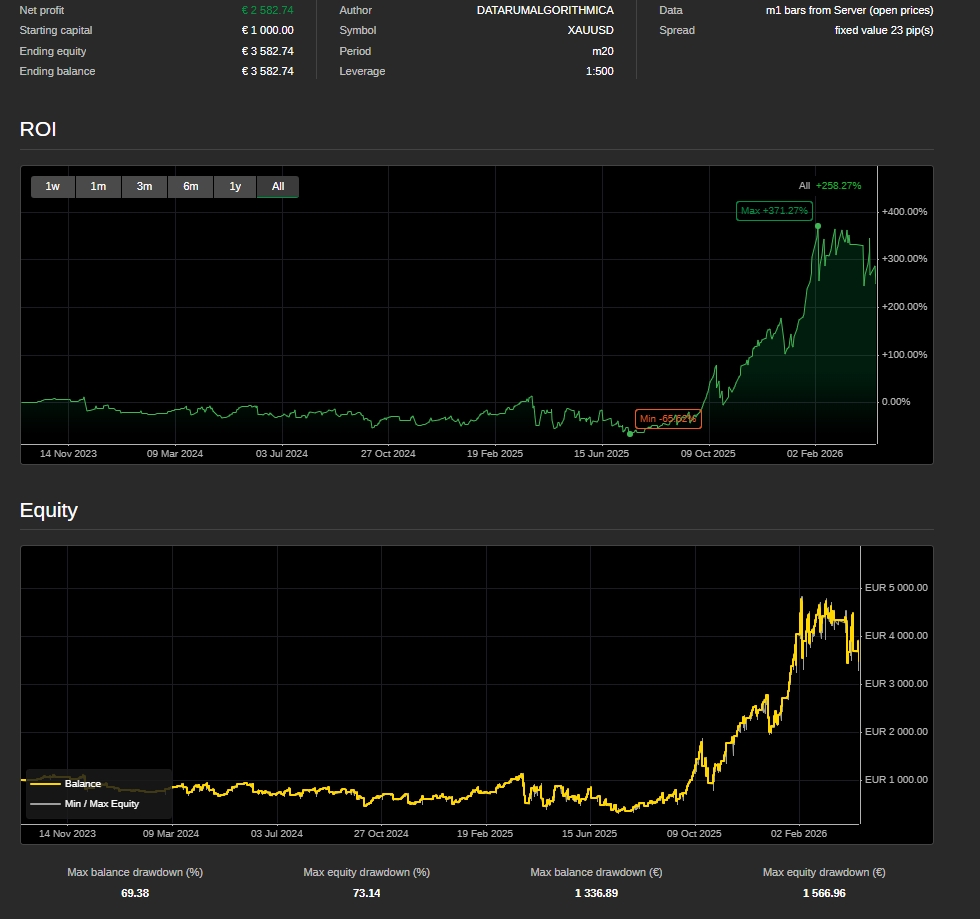The width and height of the screenshot is (980, 919).
Task: Click the All +258.27% ROI summary label
Action: click(829, 185)
